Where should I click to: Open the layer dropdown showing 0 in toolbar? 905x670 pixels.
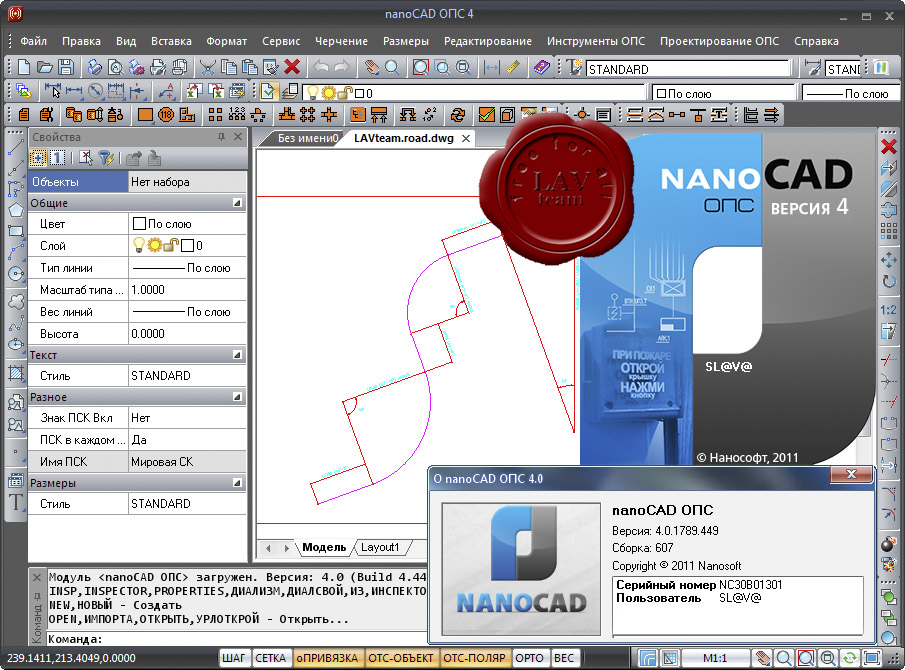tap(474, 93)
